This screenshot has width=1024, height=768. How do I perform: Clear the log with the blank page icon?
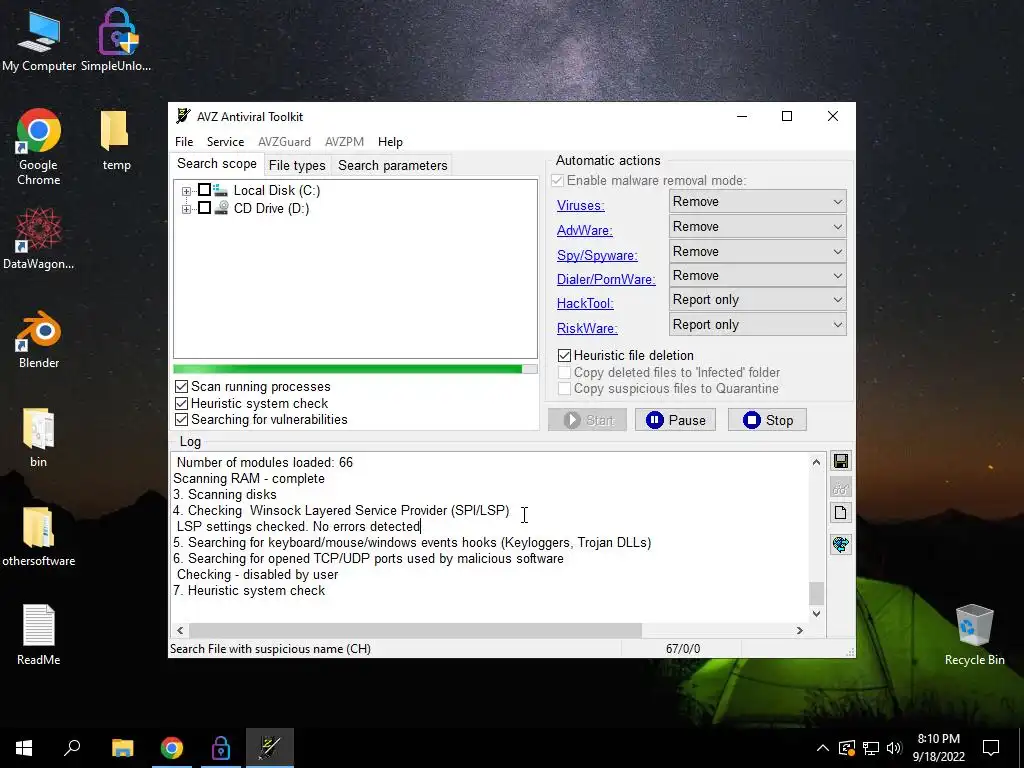point(840,513)
